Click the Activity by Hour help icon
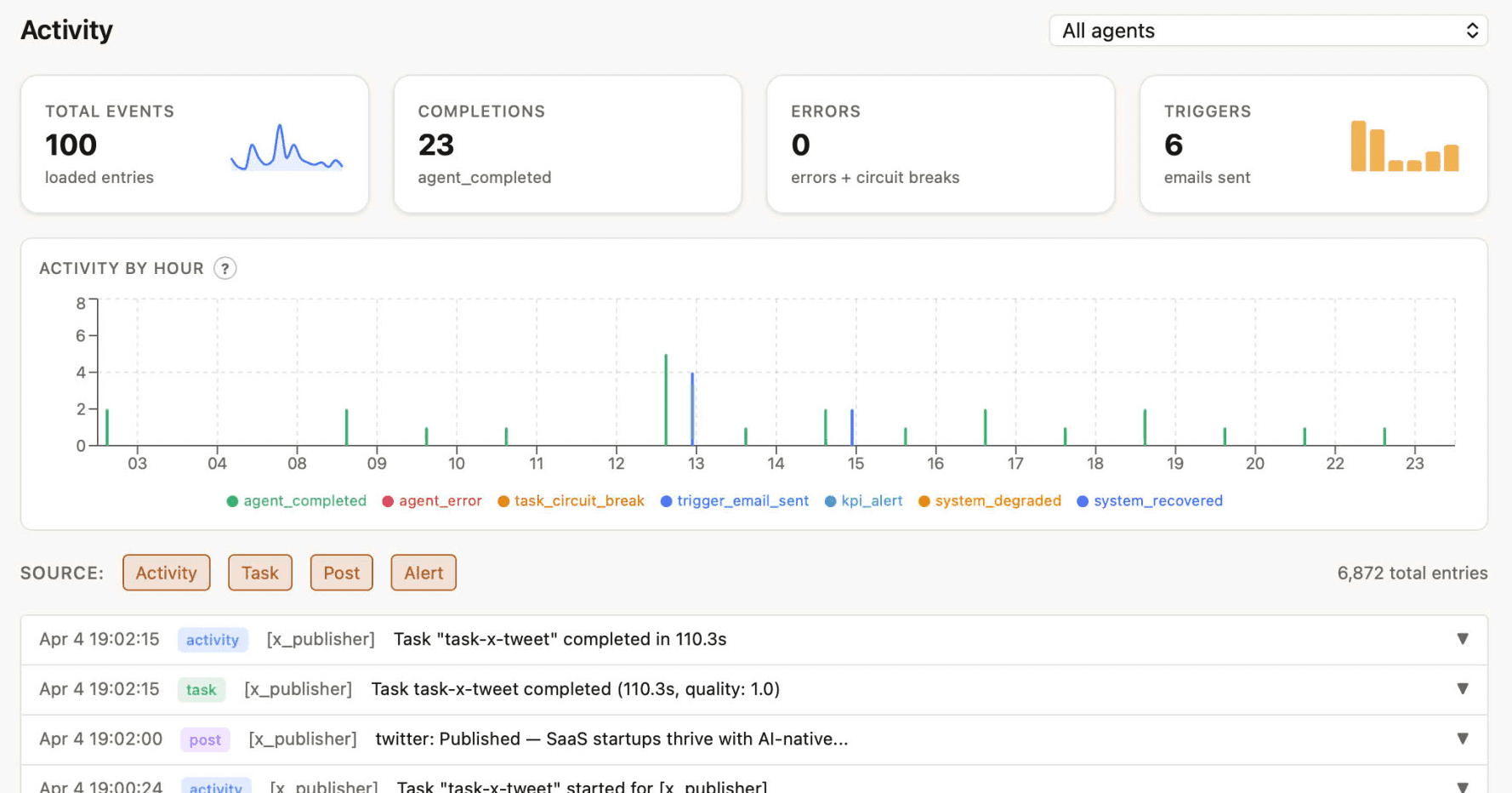This screenshot has width=1512, height=793. (225, 268)
